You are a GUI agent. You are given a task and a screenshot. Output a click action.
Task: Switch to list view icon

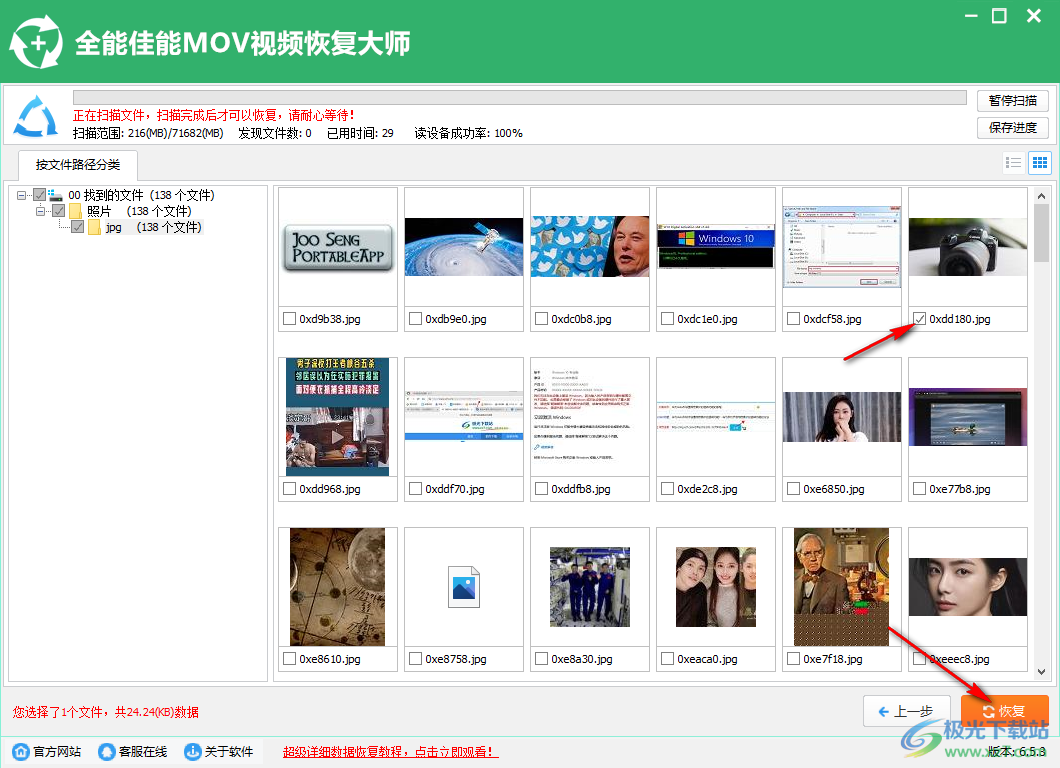tap(1013, 162)
